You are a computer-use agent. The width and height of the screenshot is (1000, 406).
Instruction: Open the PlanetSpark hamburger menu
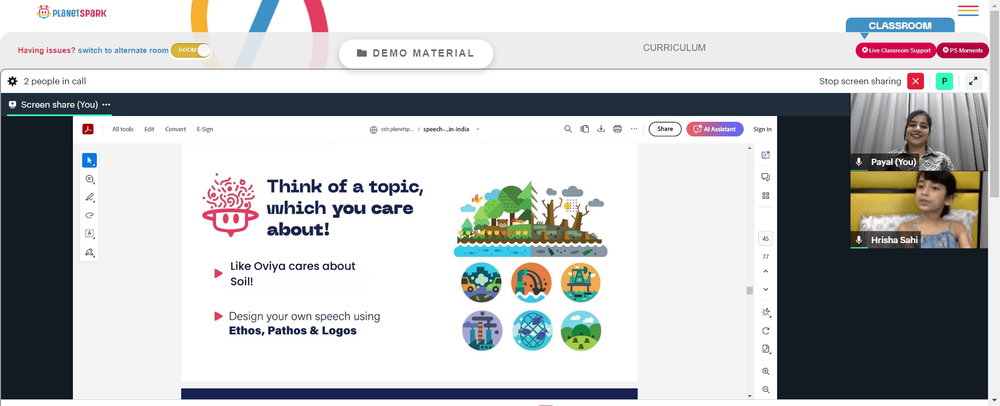pyautogui.click(x=967, y=11)
